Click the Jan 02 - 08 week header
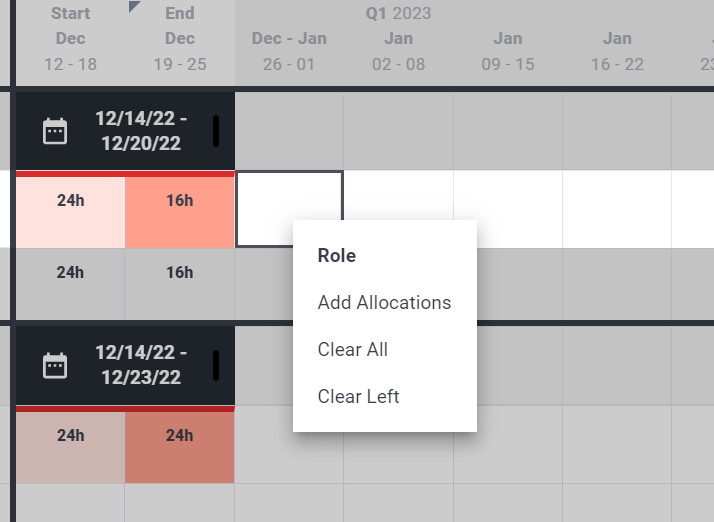The height and width of the screenshot is (522, 714). (x=398, y=51)
